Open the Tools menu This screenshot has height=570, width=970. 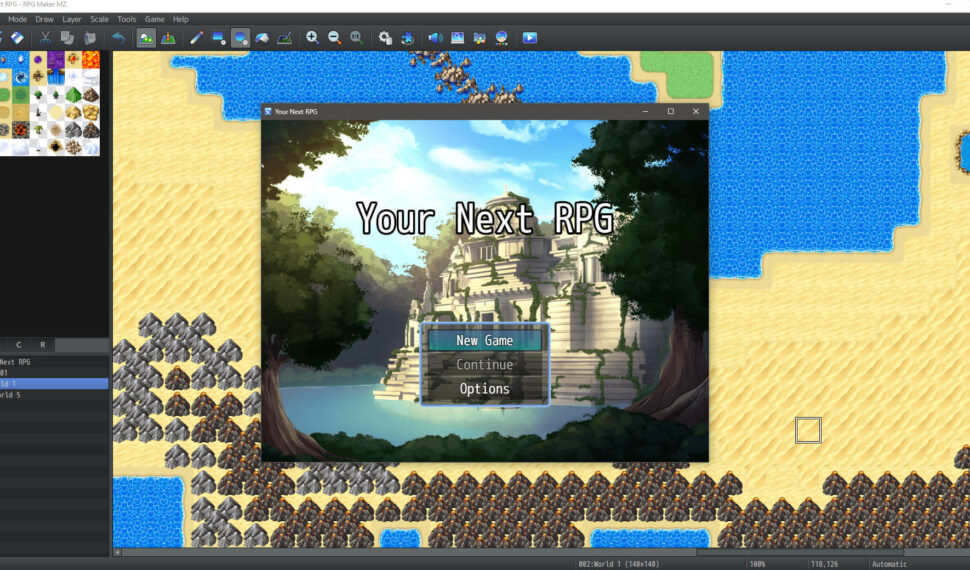tap(127, 19)
